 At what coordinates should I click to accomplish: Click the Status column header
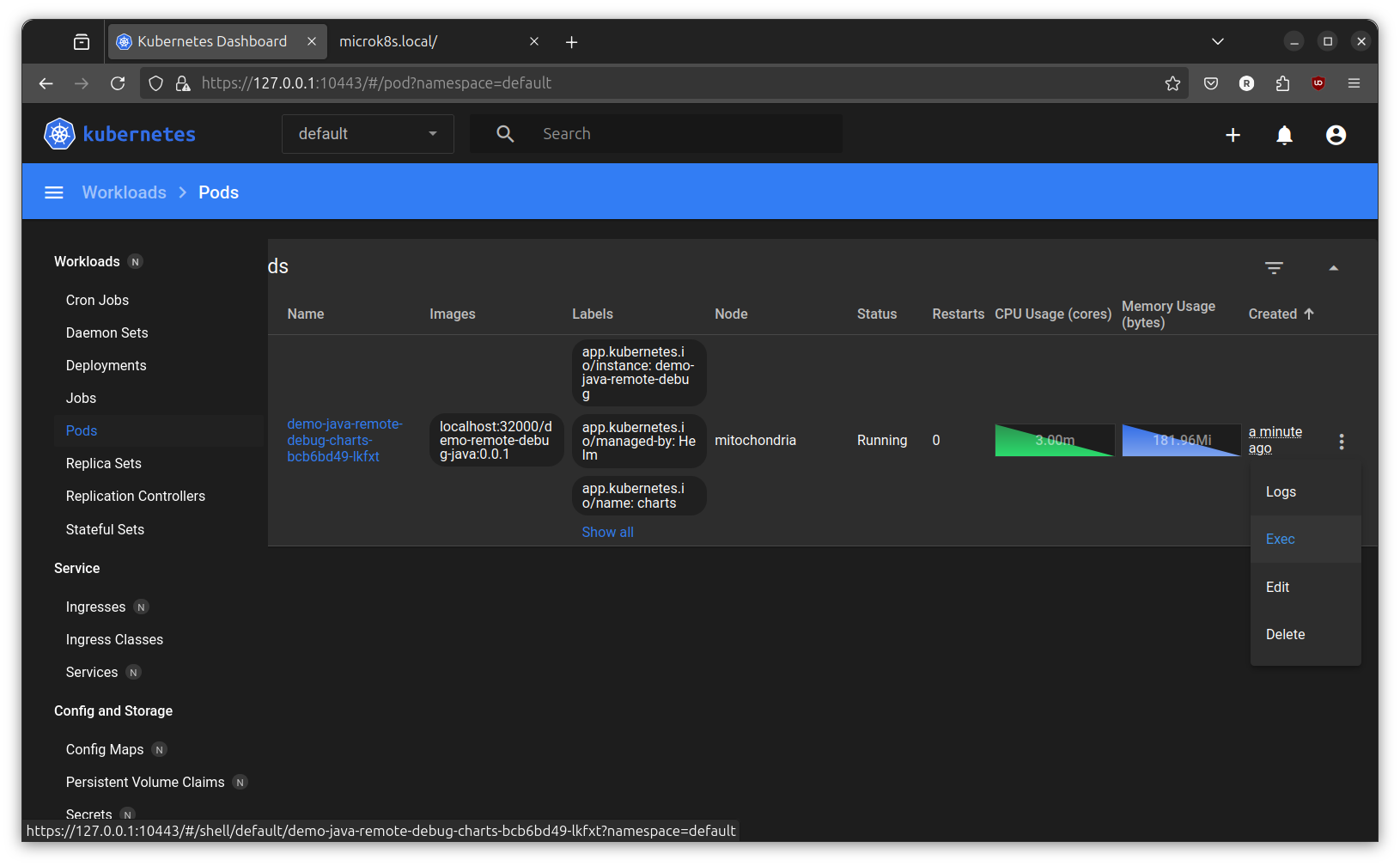click(x=877, y=314)
